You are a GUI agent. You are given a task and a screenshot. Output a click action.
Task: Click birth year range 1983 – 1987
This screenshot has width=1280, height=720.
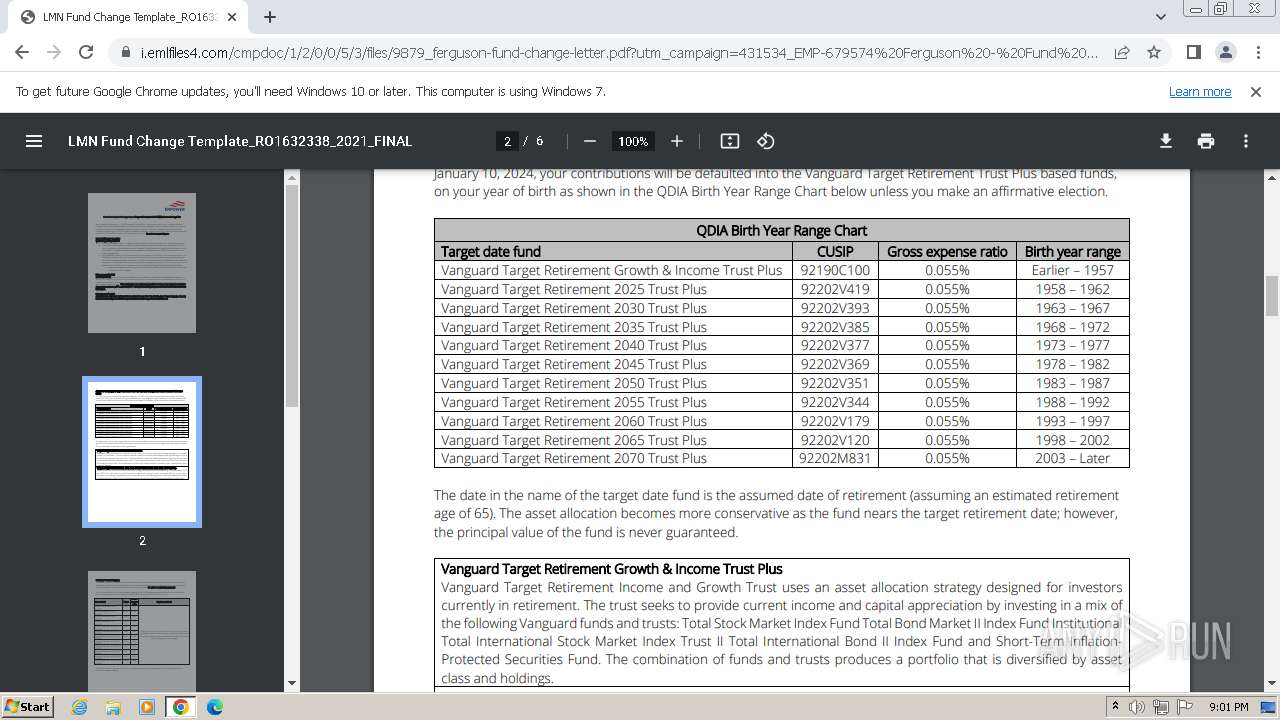(1072, 383)
